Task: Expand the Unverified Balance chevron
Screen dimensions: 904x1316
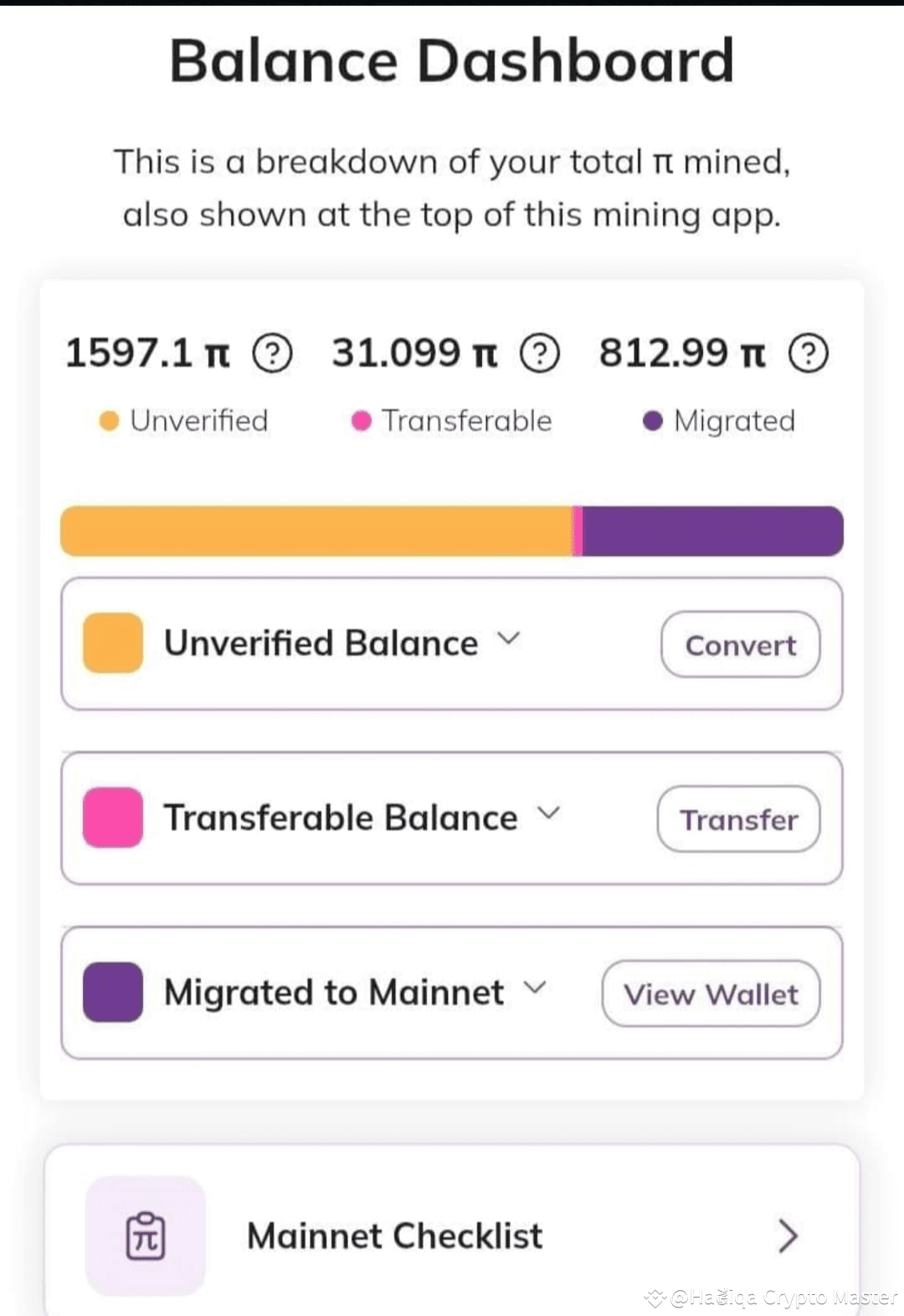Action: coord(509,640)
